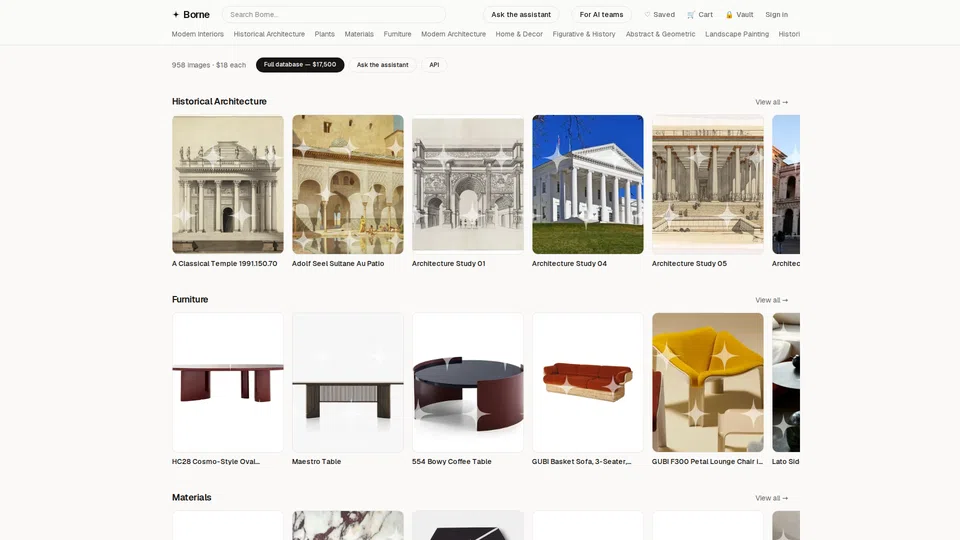
Task: Click the 554 Bowy Coffee Table title
Action: click(x=452, y=462)
